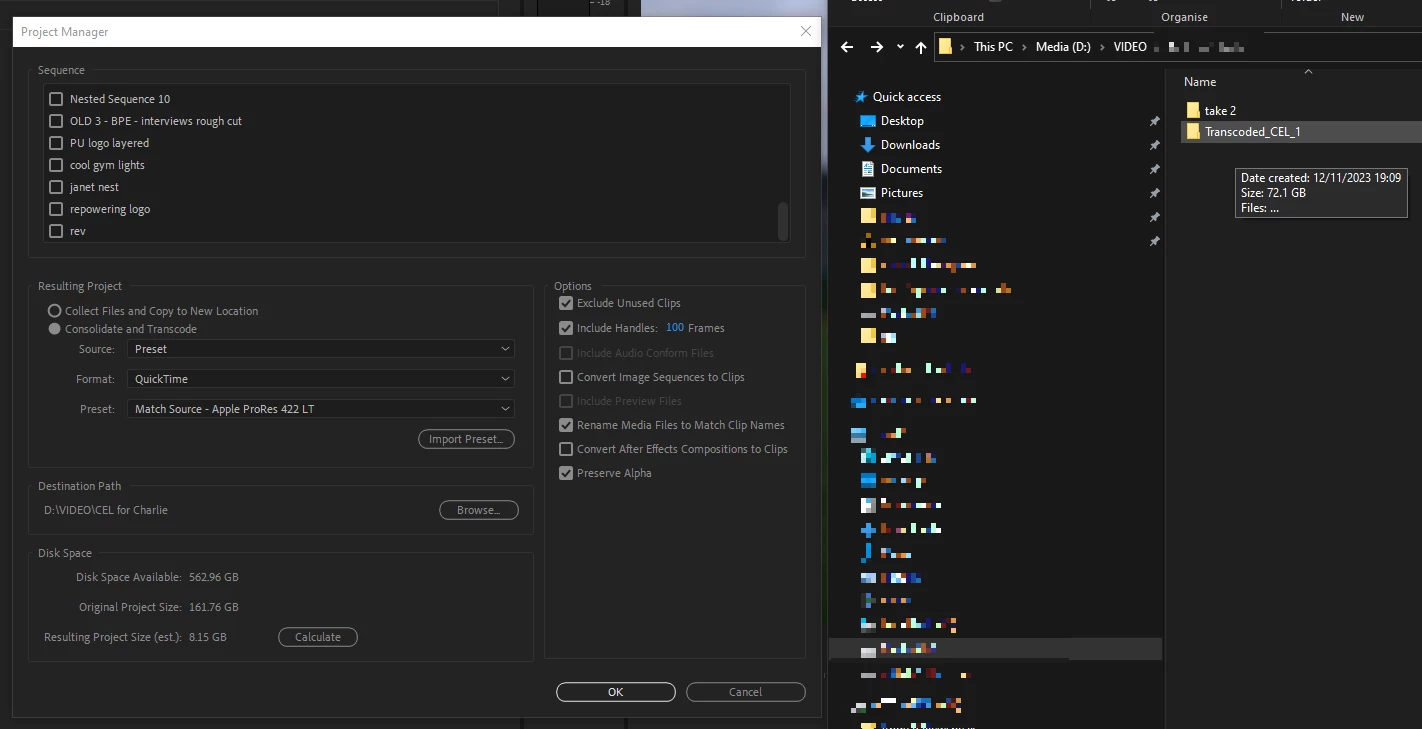The height and width of the screenshot is (729, 1422).
Task: Close the Project Manager dialog
Action: point(806,32)
